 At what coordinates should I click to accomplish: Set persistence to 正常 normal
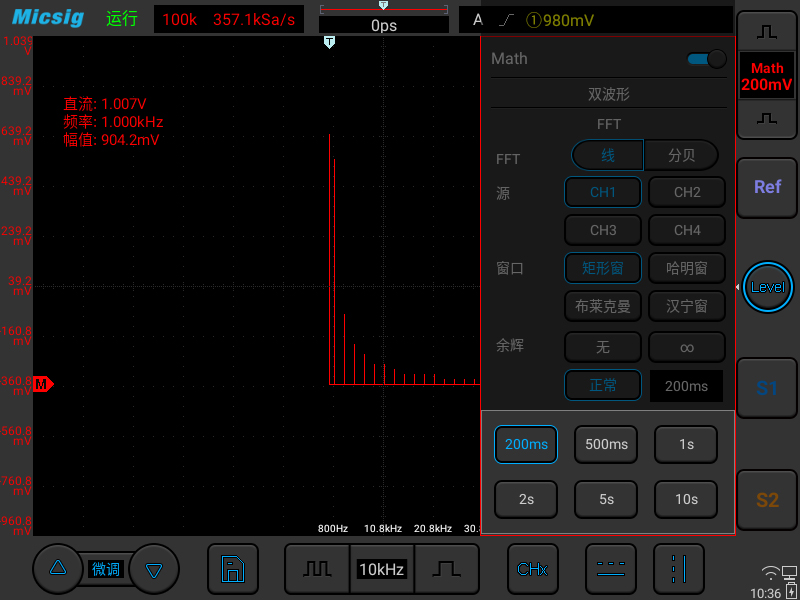(603, 385)
